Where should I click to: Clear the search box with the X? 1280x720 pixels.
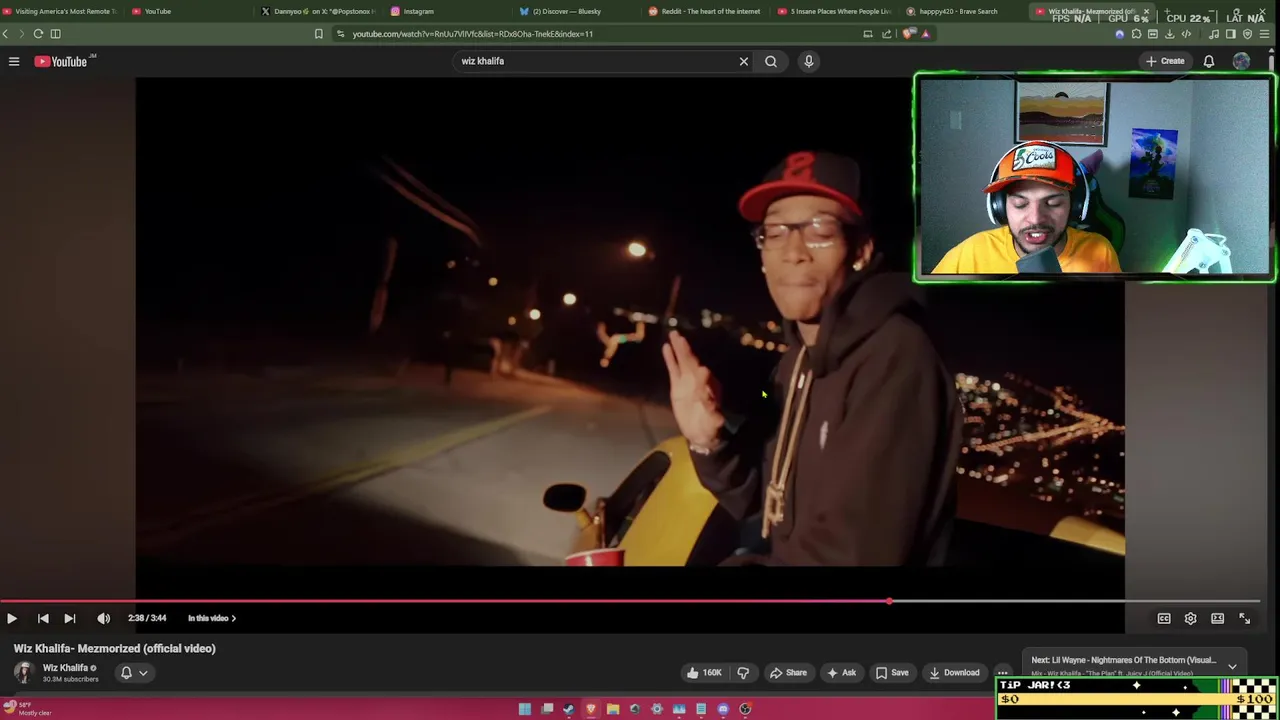coord(744,61)
